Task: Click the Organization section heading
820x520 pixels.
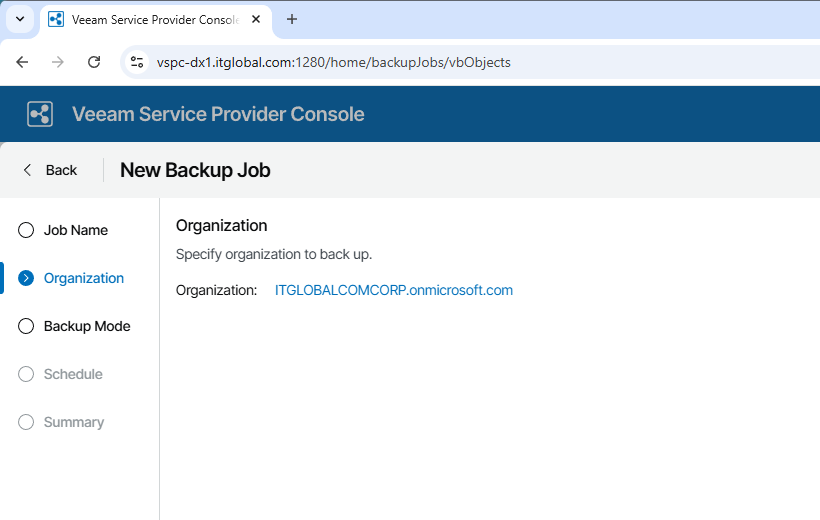Action: [221, 225]
